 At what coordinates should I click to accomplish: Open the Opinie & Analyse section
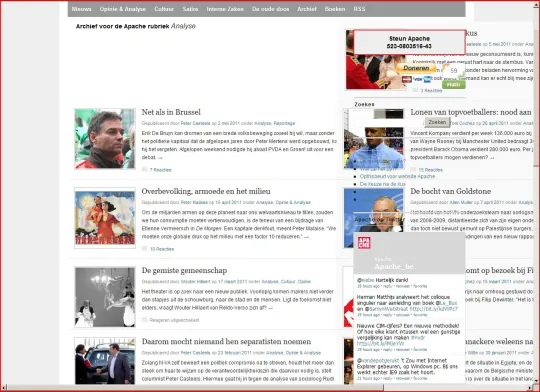pyautogui.click(x=123, y=9)
